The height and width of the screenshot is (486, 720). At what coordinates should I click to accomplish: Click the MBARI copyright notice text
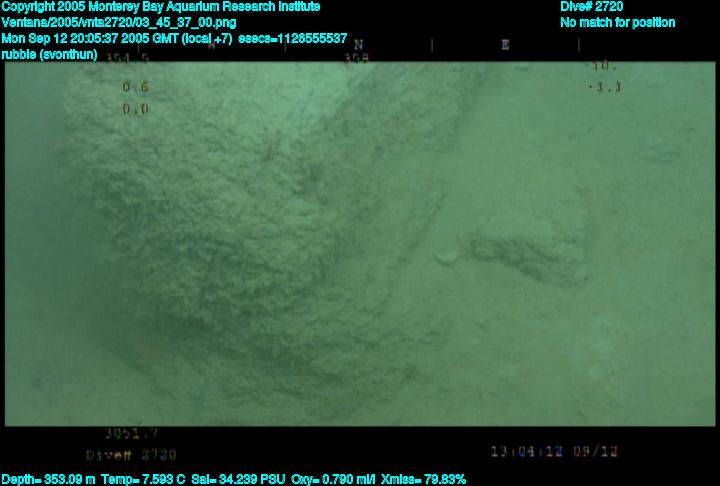coord(160,7)
